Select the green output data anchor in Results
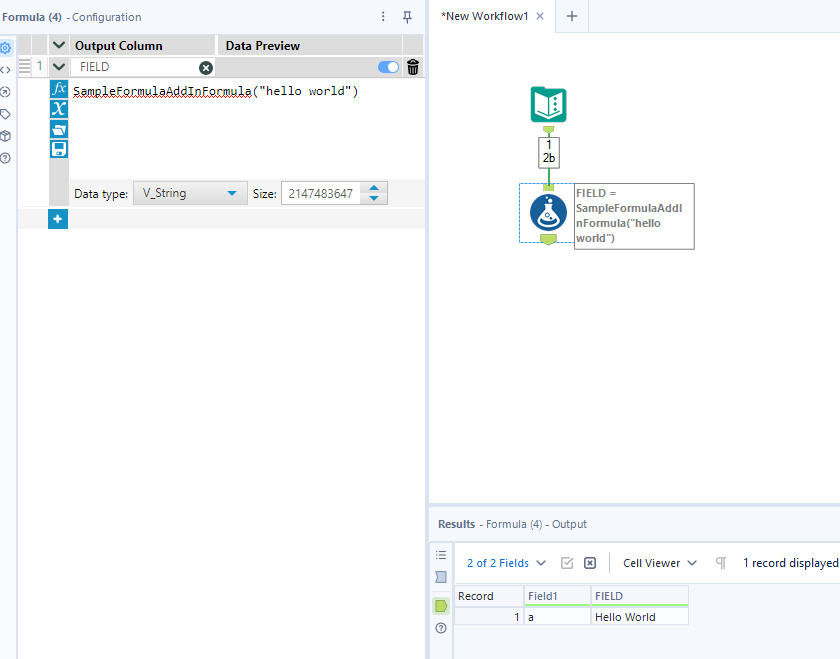Screen dimensions: 840x659 coord(441,606)
